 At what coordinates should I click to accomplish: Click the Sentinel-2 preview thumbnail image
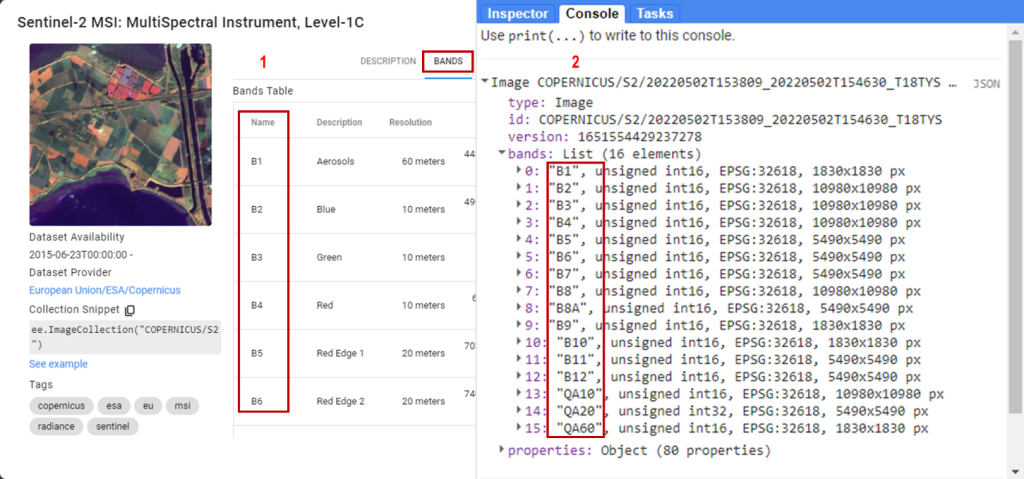121,134
